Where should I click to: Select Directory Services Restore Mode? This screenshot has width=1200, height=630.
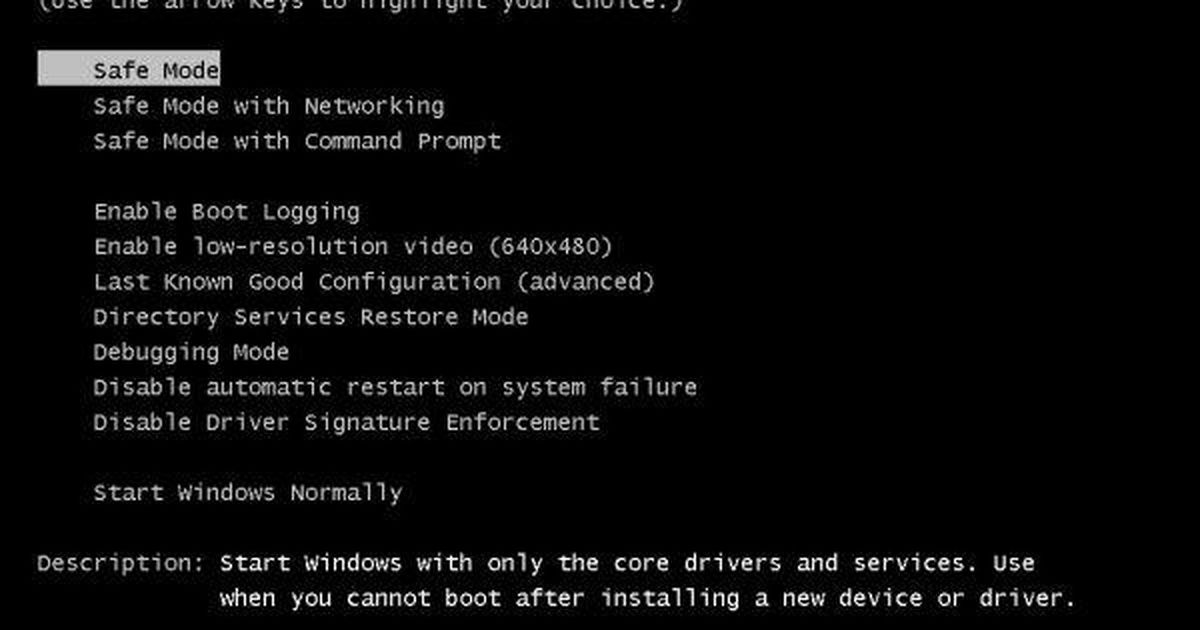click(311, 317)
